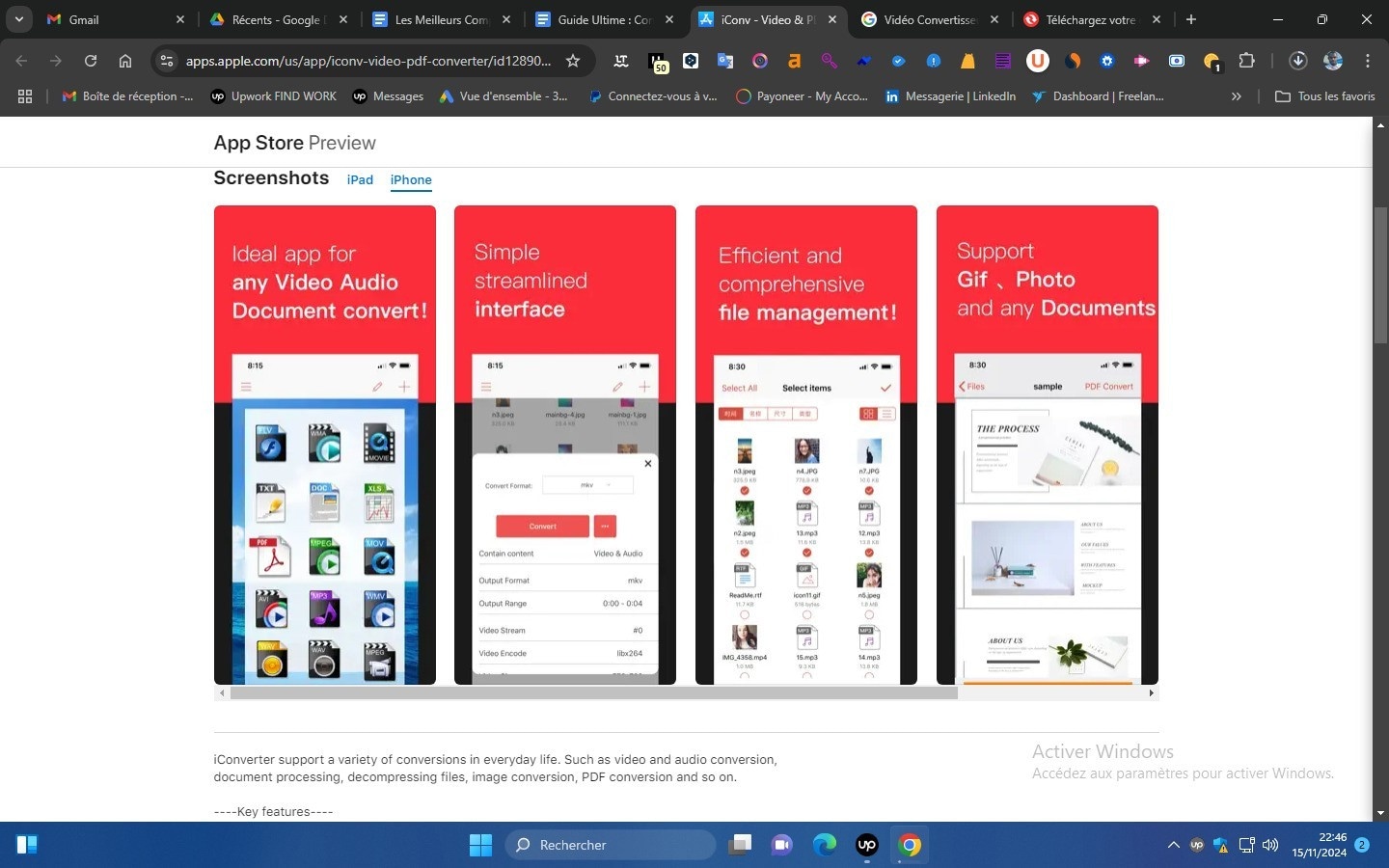This screenshot has width=1389, height=868.
Task: Open the pink camera extension icon
Action: (1142, 61)
